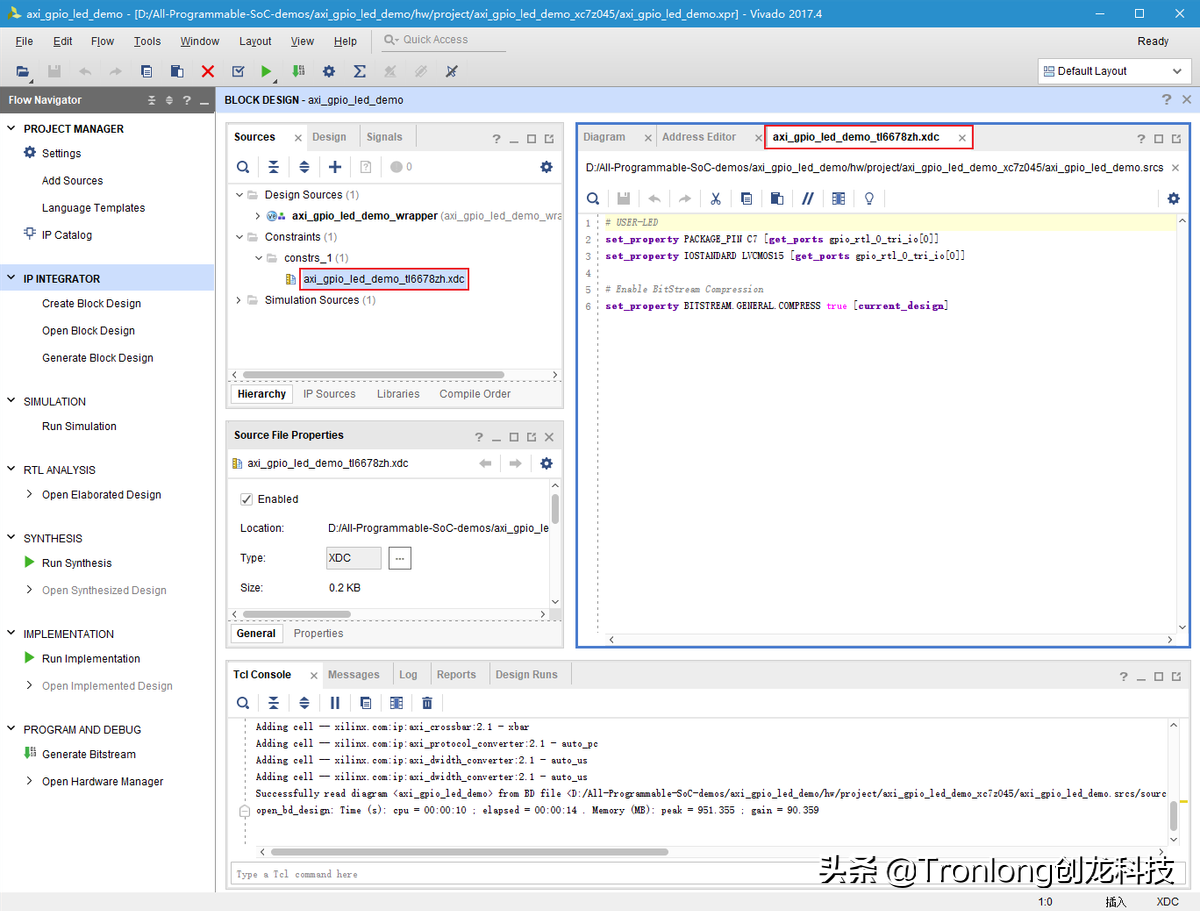This screenshot has width=1200, height=911.
Task: Click the Quick Access search field
Action: coord(444,40)
